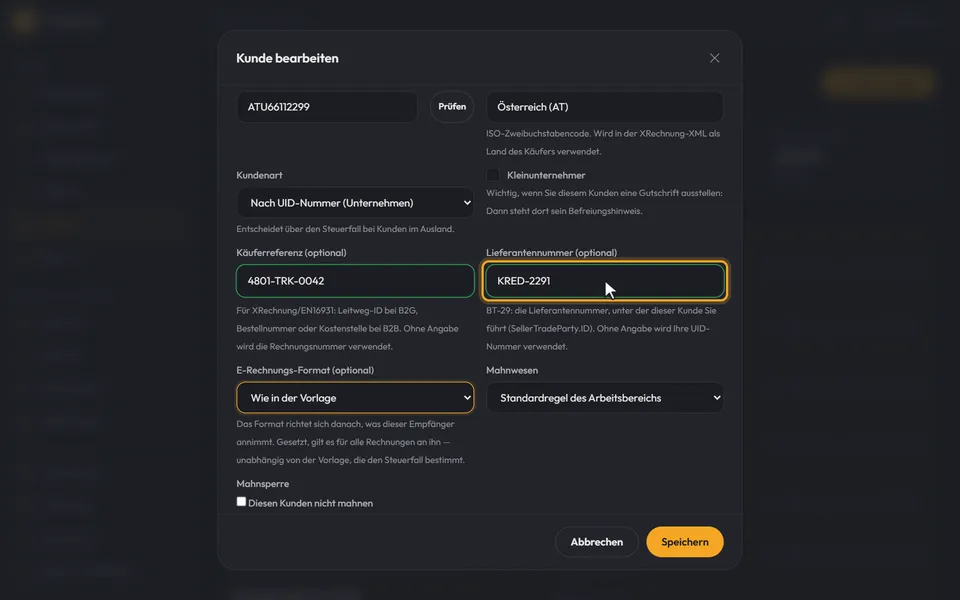Click the Lieferantennummer (optional) label

point(552,252)
